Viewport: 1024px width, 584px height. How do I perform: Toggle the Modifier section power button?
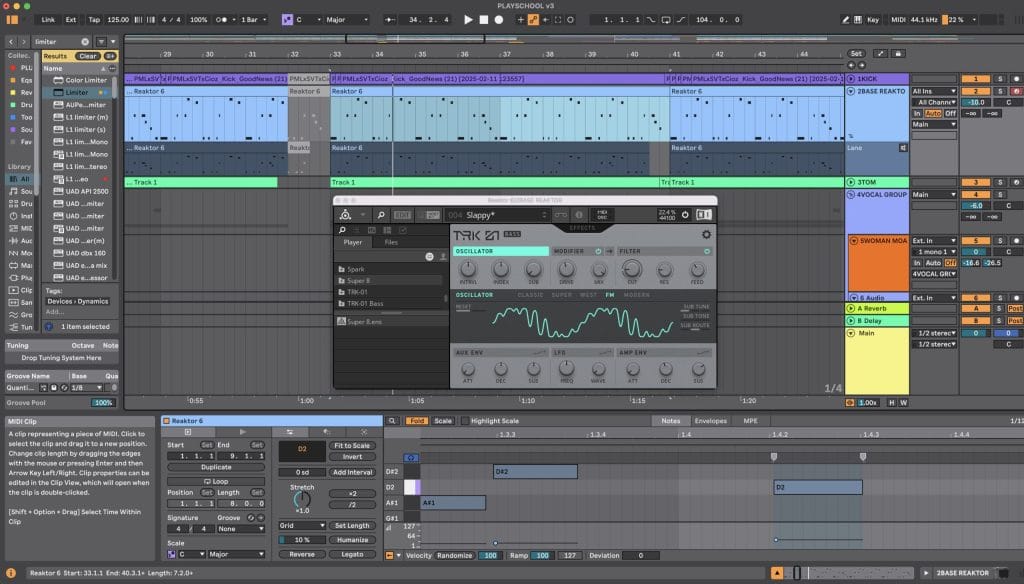tap(599, 251)
